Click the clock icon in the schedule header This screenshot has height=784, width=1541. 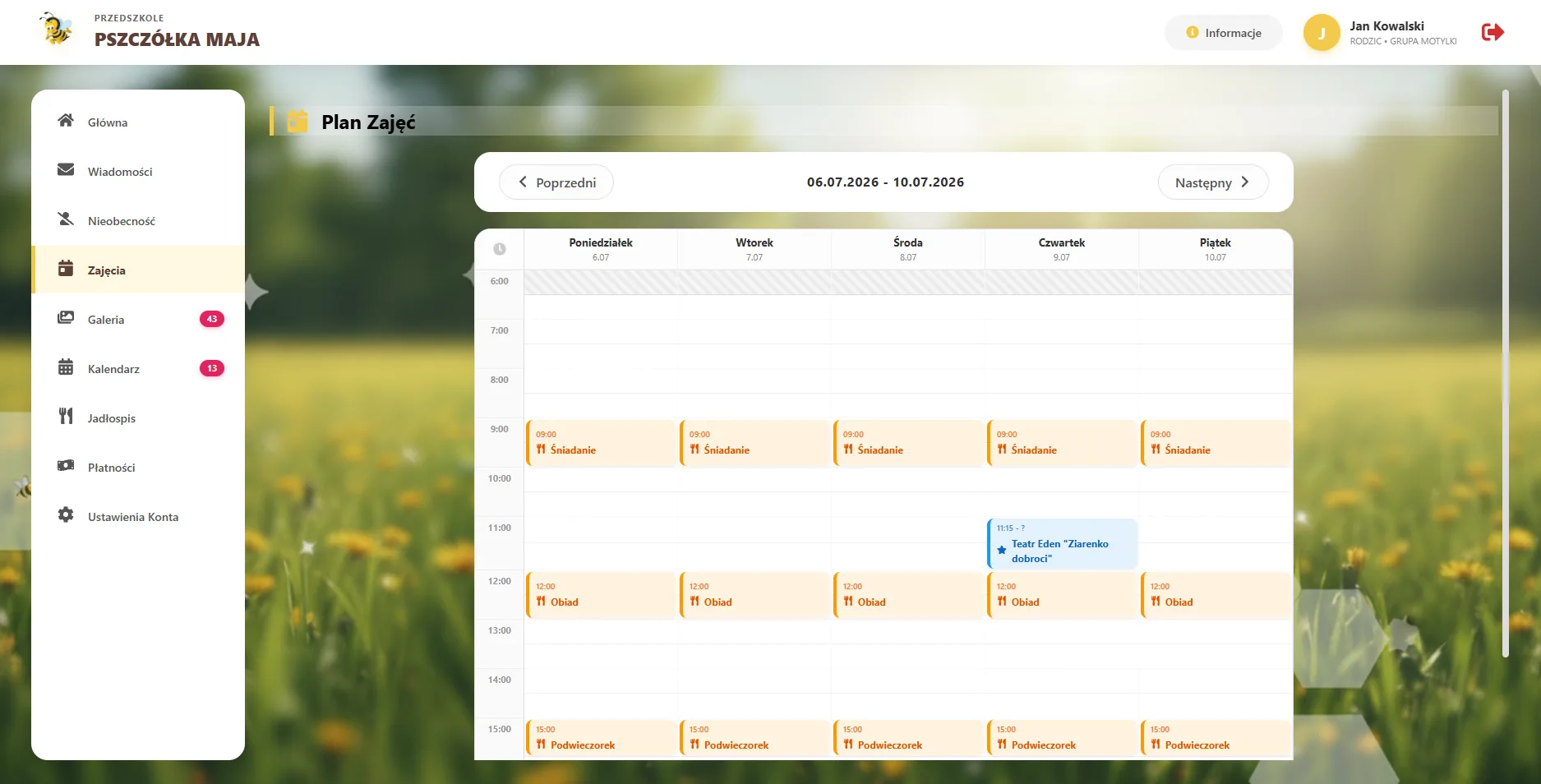500,249
